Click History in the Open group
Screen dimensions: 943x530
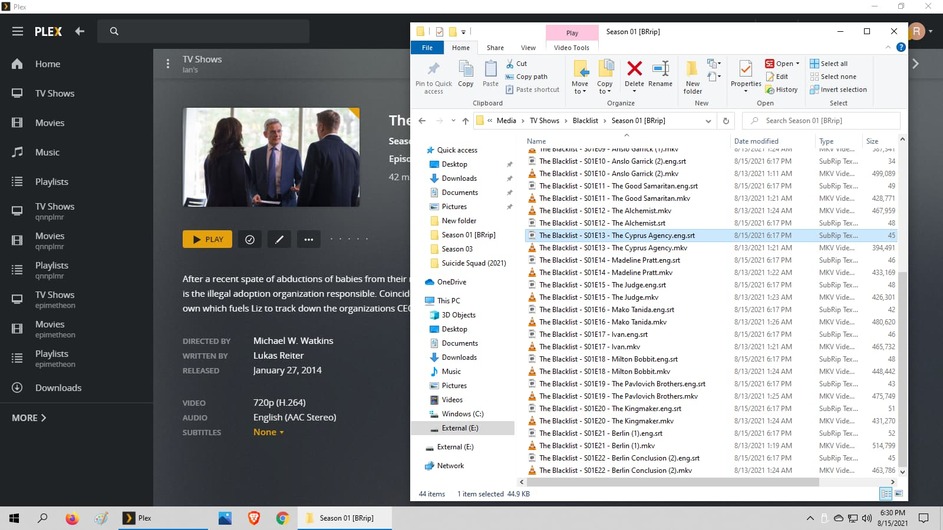click(781, 90)
